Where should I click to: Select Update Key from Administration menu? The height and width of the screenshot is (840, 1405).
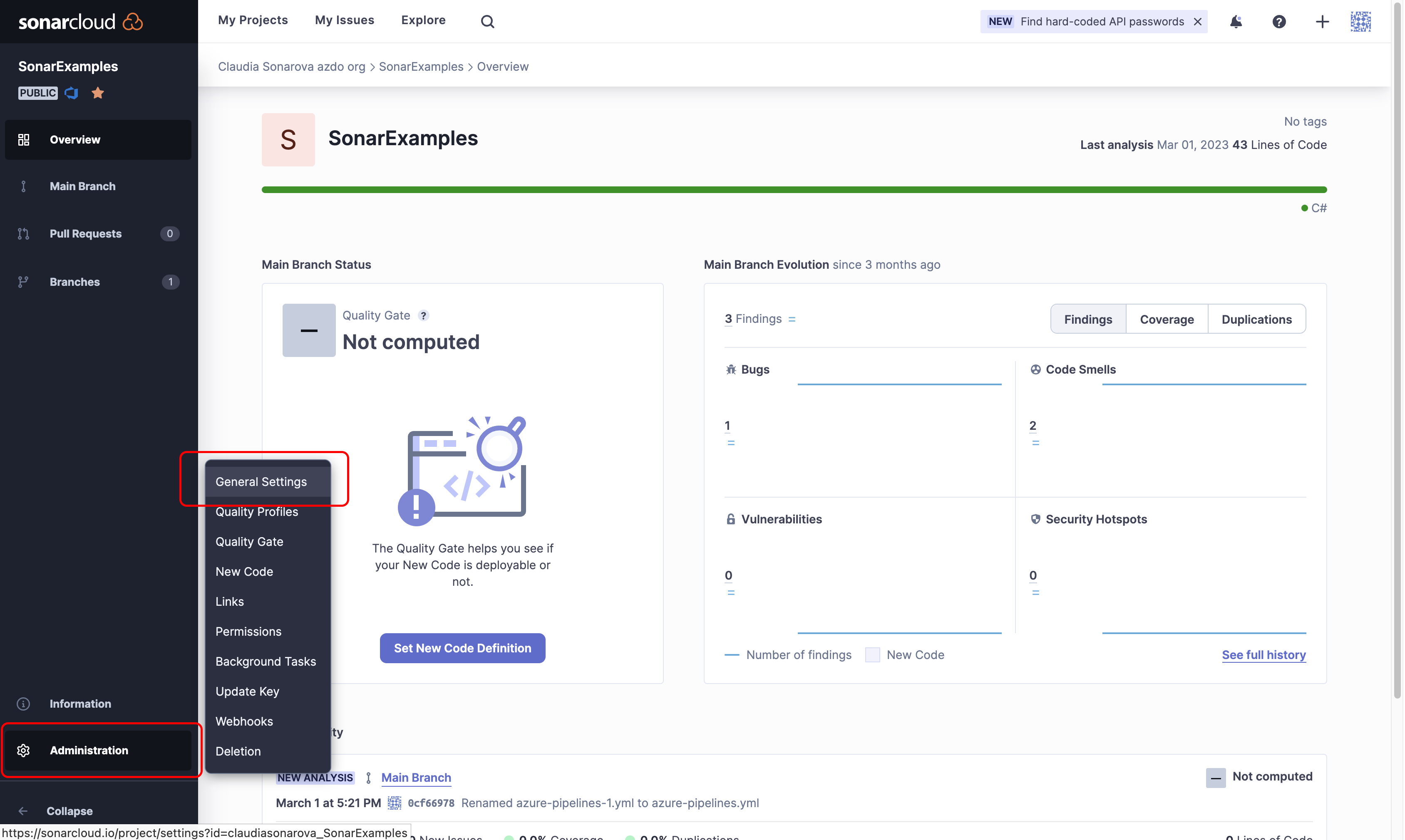[268, 692]
